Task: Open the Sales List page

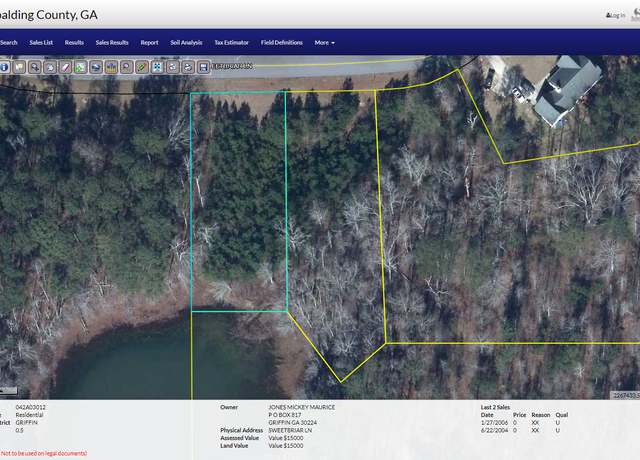Action: pos(41,42)
